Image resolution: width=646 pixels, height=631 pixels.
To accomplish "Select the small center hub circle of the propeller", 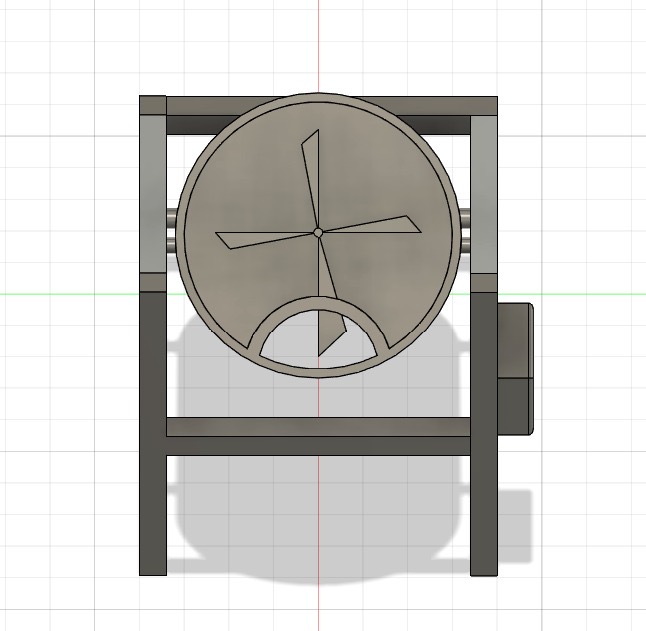I will pos(318,233).
